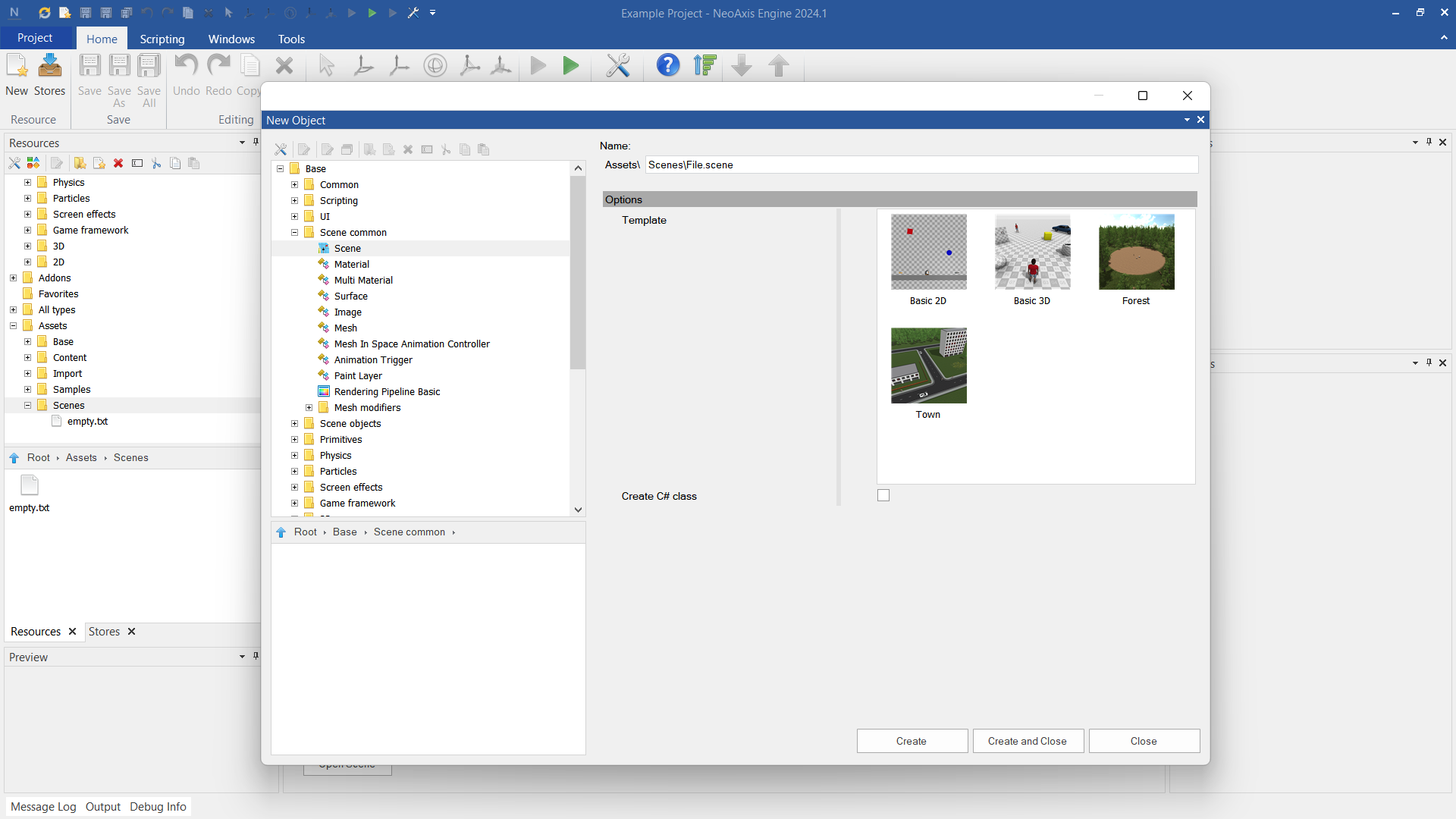Click the Stores ribbon icon
This screenshot has width=1456, height=819.
(x=50, y=67)
